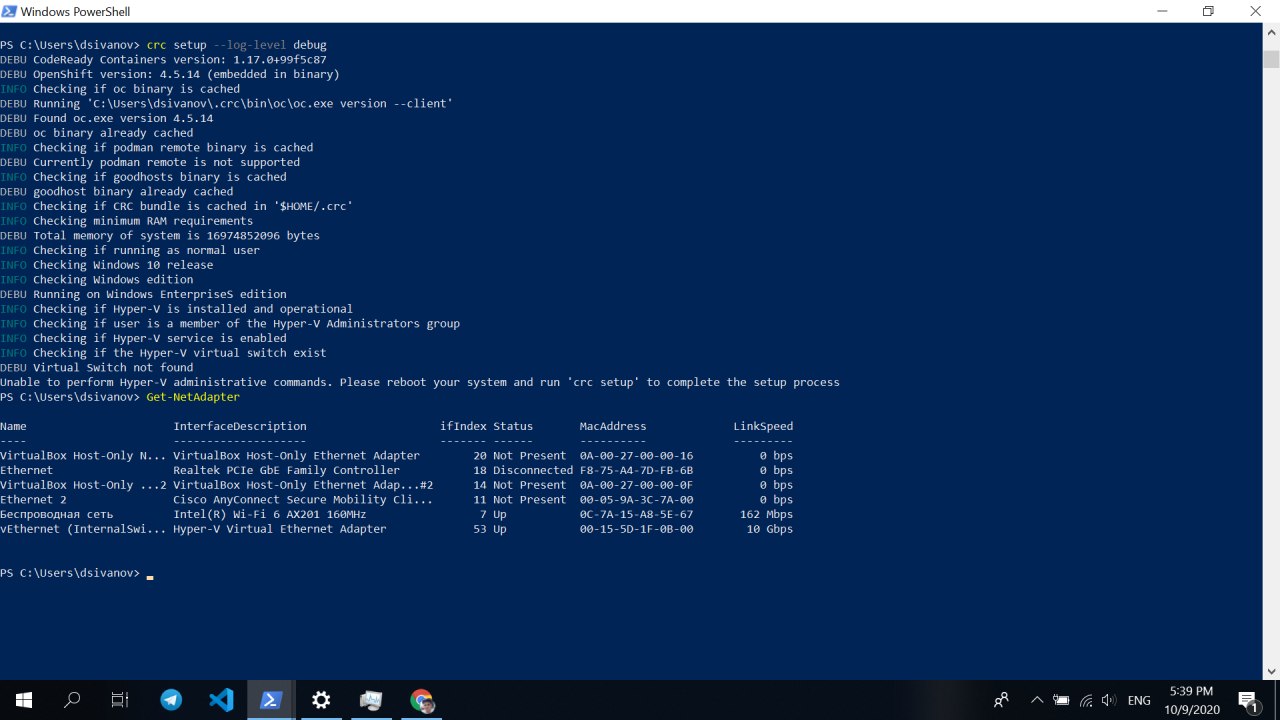Switch the ENG input language

point(1139,700)
